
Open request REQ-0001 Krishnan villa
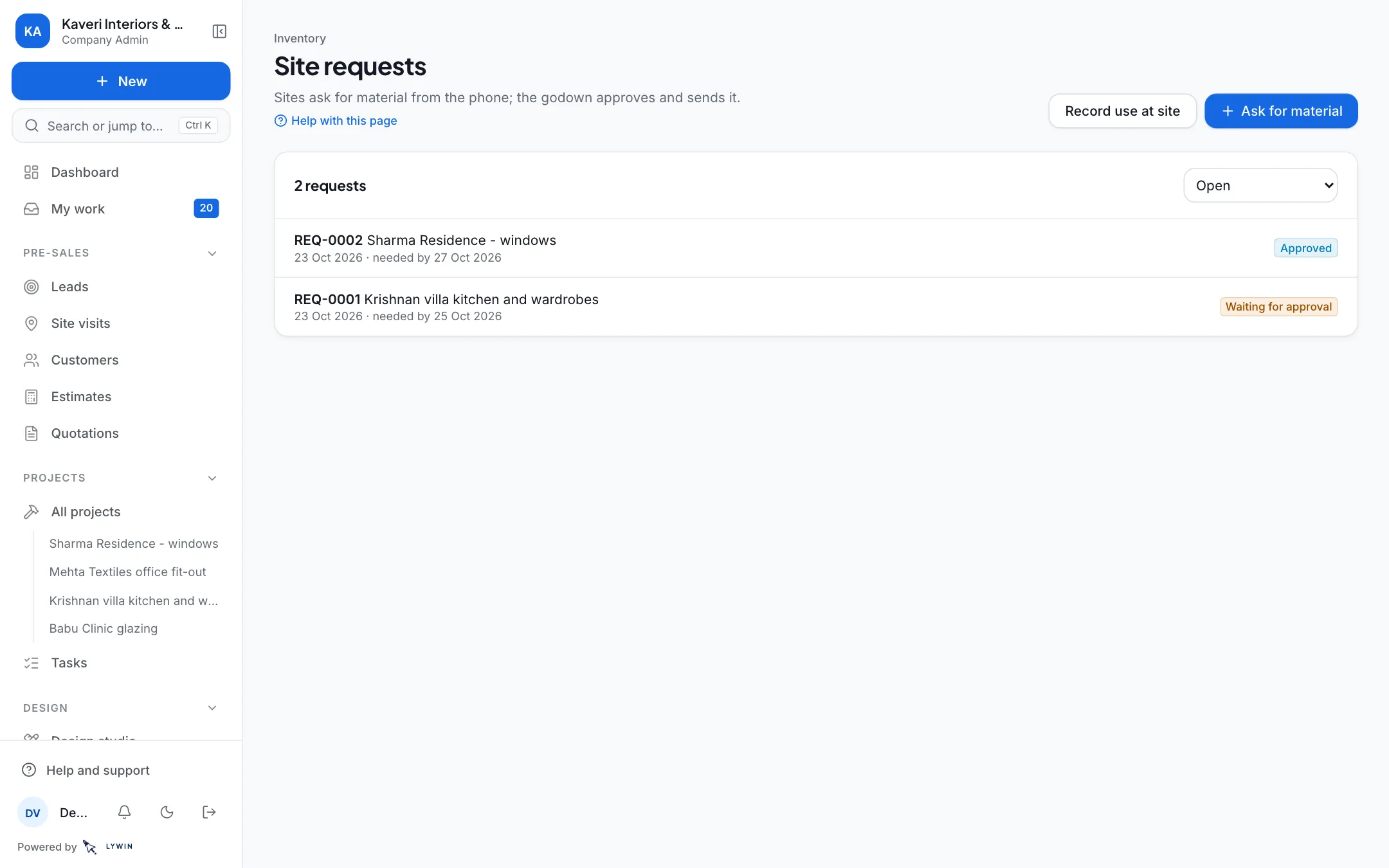tap(815, 307)
